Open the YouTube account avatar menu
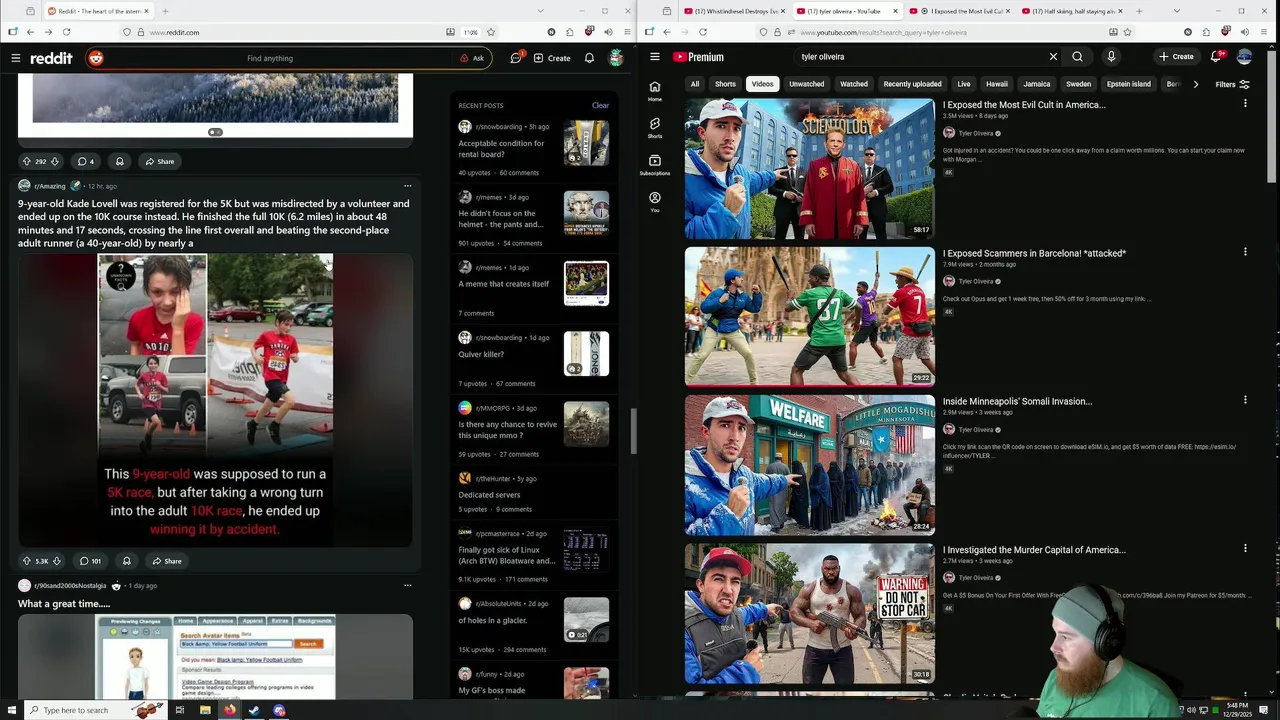This screenshot has height=720, width=1280. click(x=1245, y=57)
